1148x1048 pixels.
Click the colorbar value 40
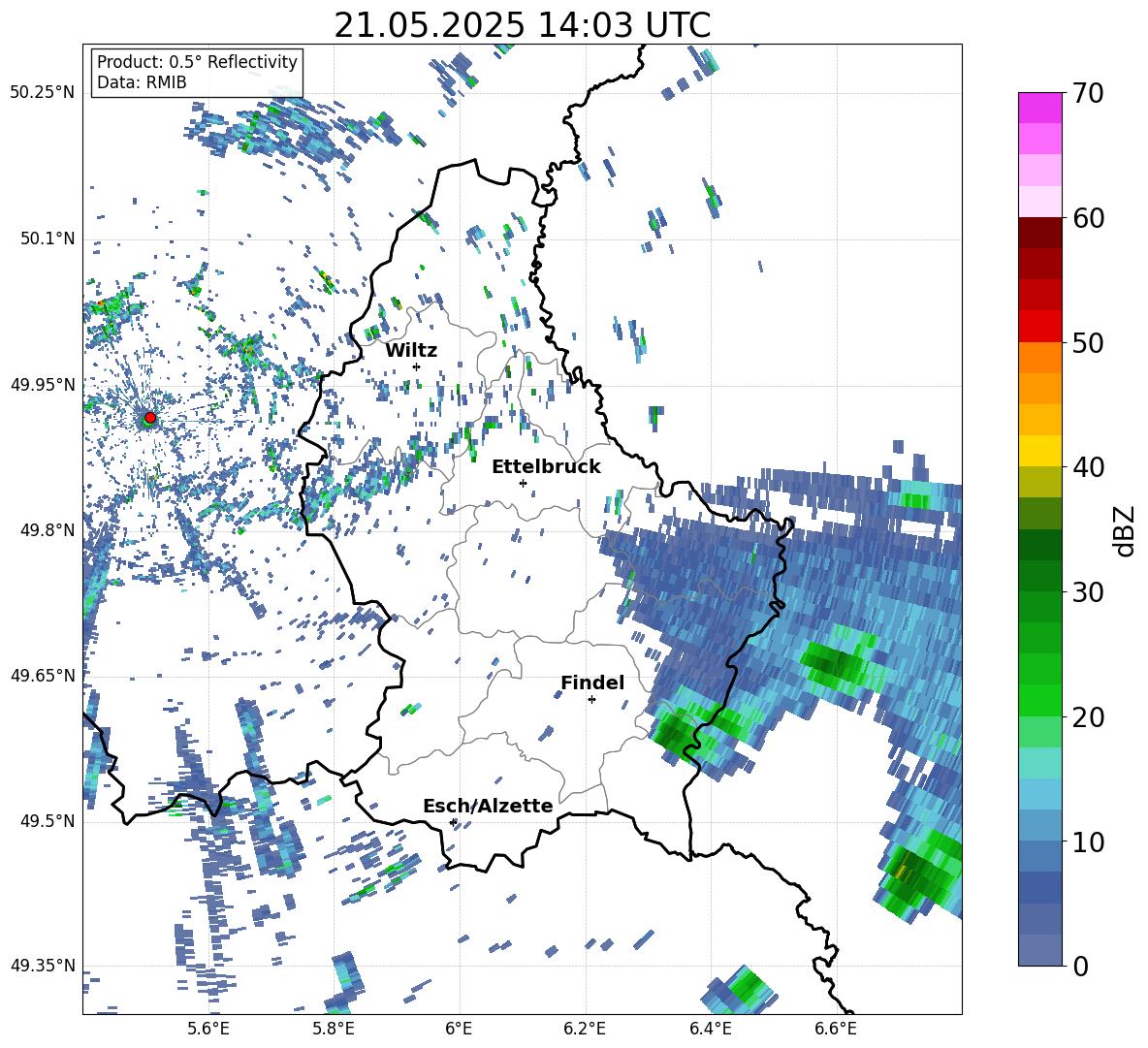point(1088,467)
